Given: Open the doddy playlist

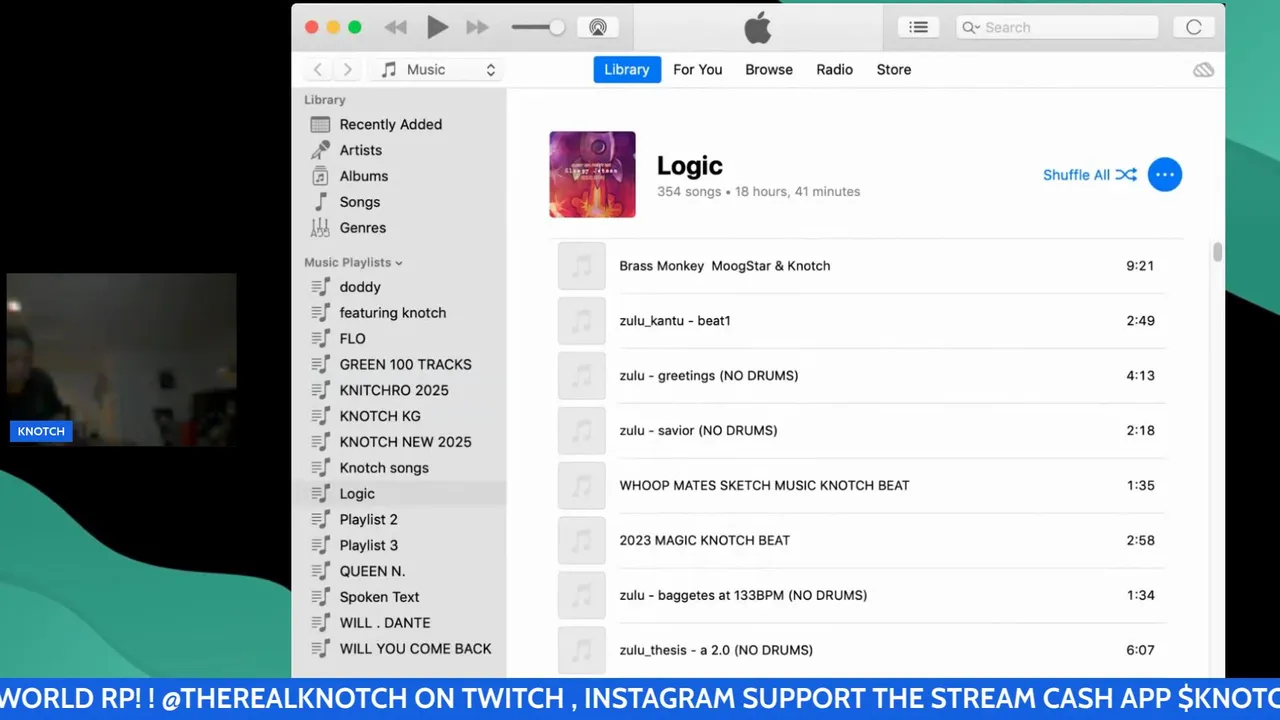Looking at the screenshot, I should point(399,287).
